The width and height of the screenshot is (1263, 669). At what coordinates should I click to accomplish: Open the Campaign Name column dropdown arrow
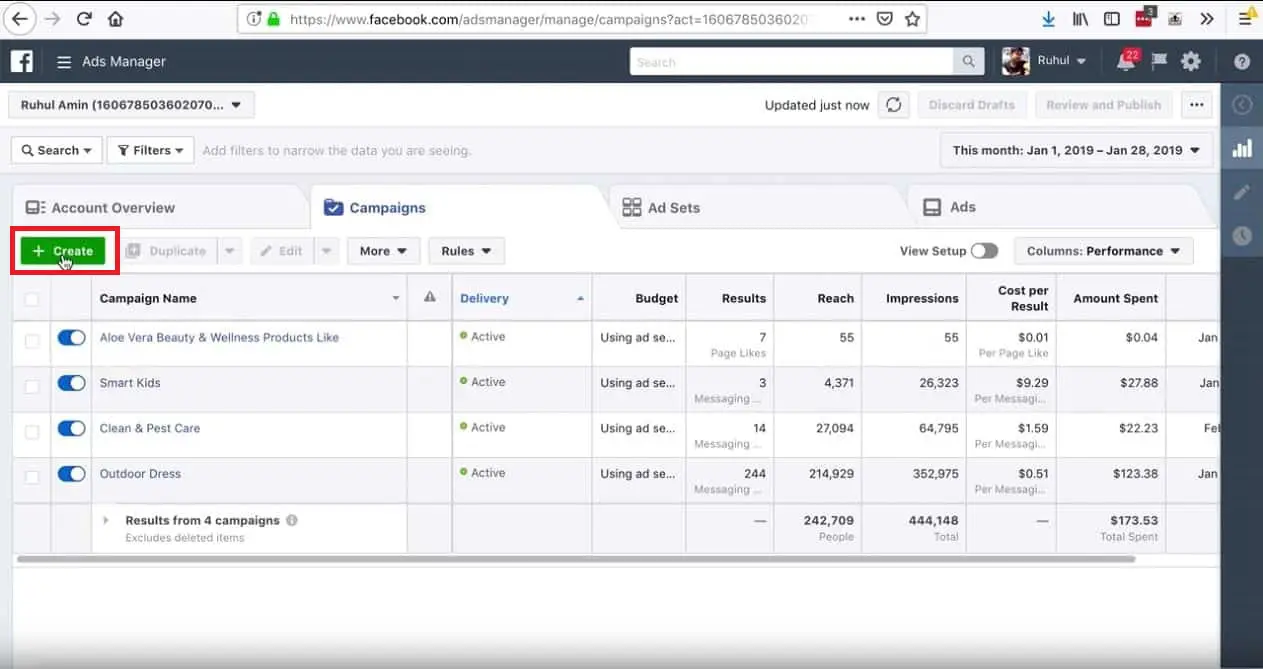tap(396, 299)
